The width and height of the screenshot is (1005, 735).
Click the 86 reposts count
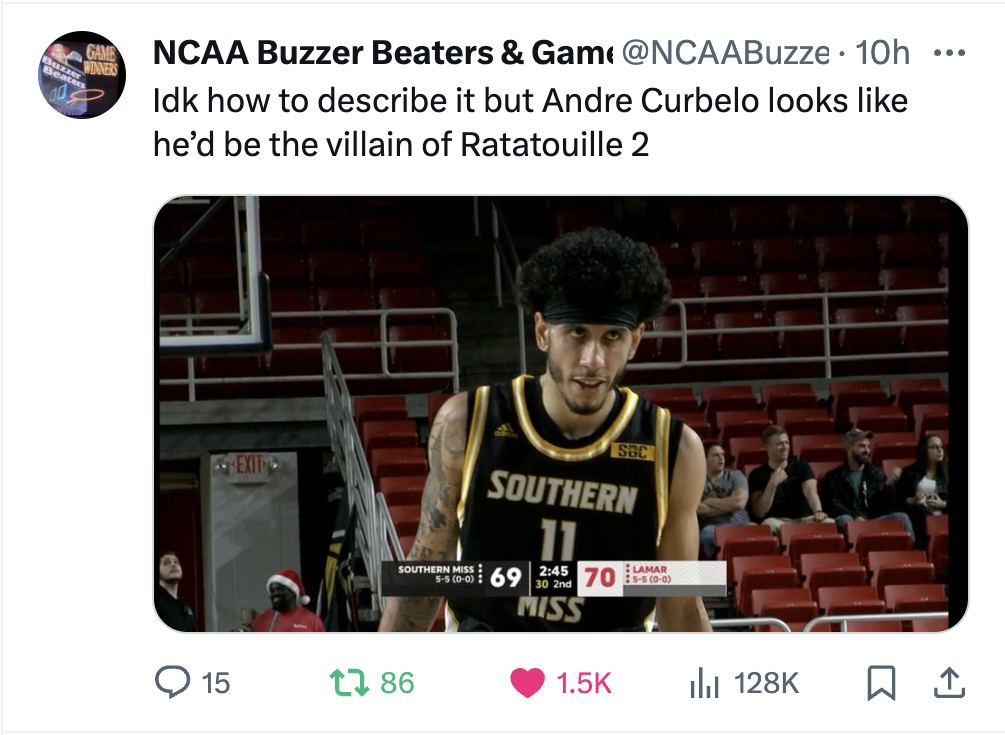tap(397, 683)
